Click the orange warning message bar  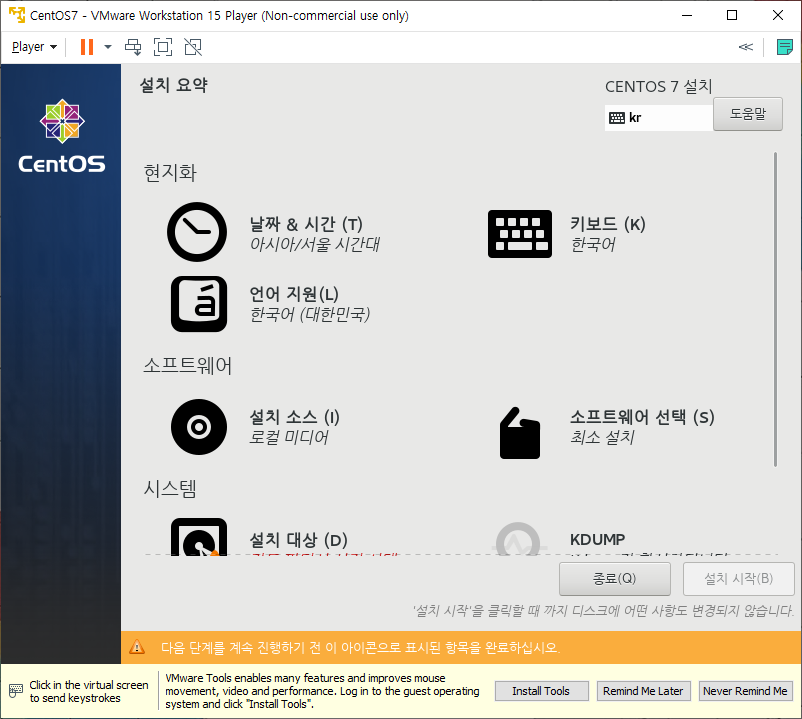pyautogui.click(x=461, y=647)
